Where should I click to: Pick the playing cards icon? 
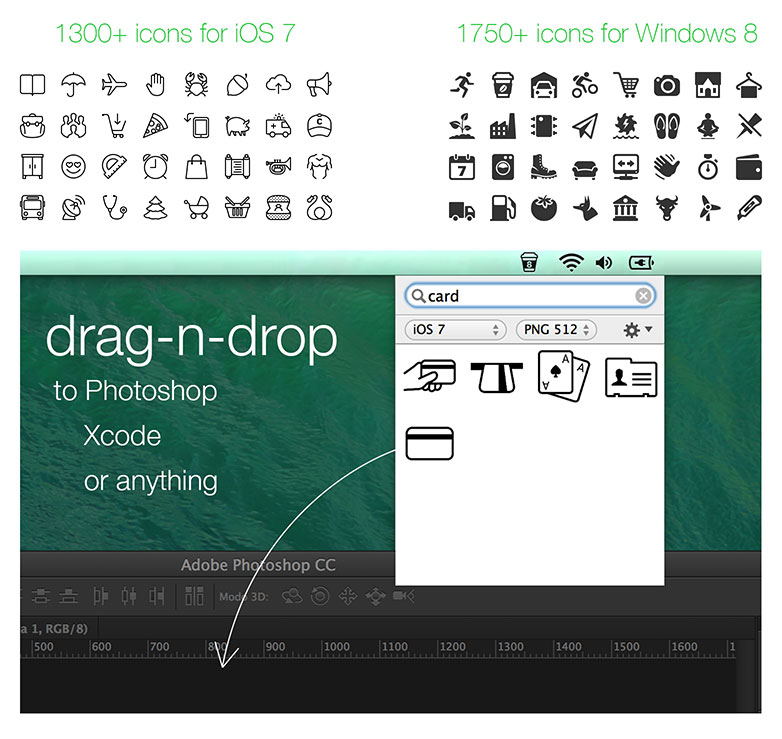(x=564, y=374)
